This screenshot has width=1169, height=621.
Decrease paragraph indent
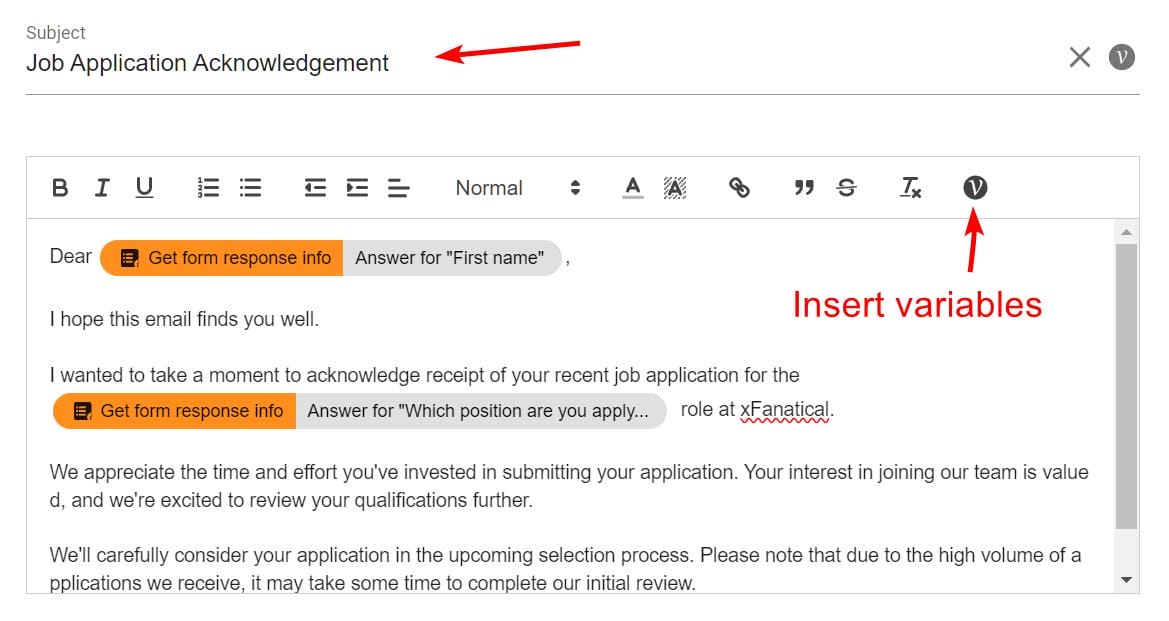[x=315, y=188]
